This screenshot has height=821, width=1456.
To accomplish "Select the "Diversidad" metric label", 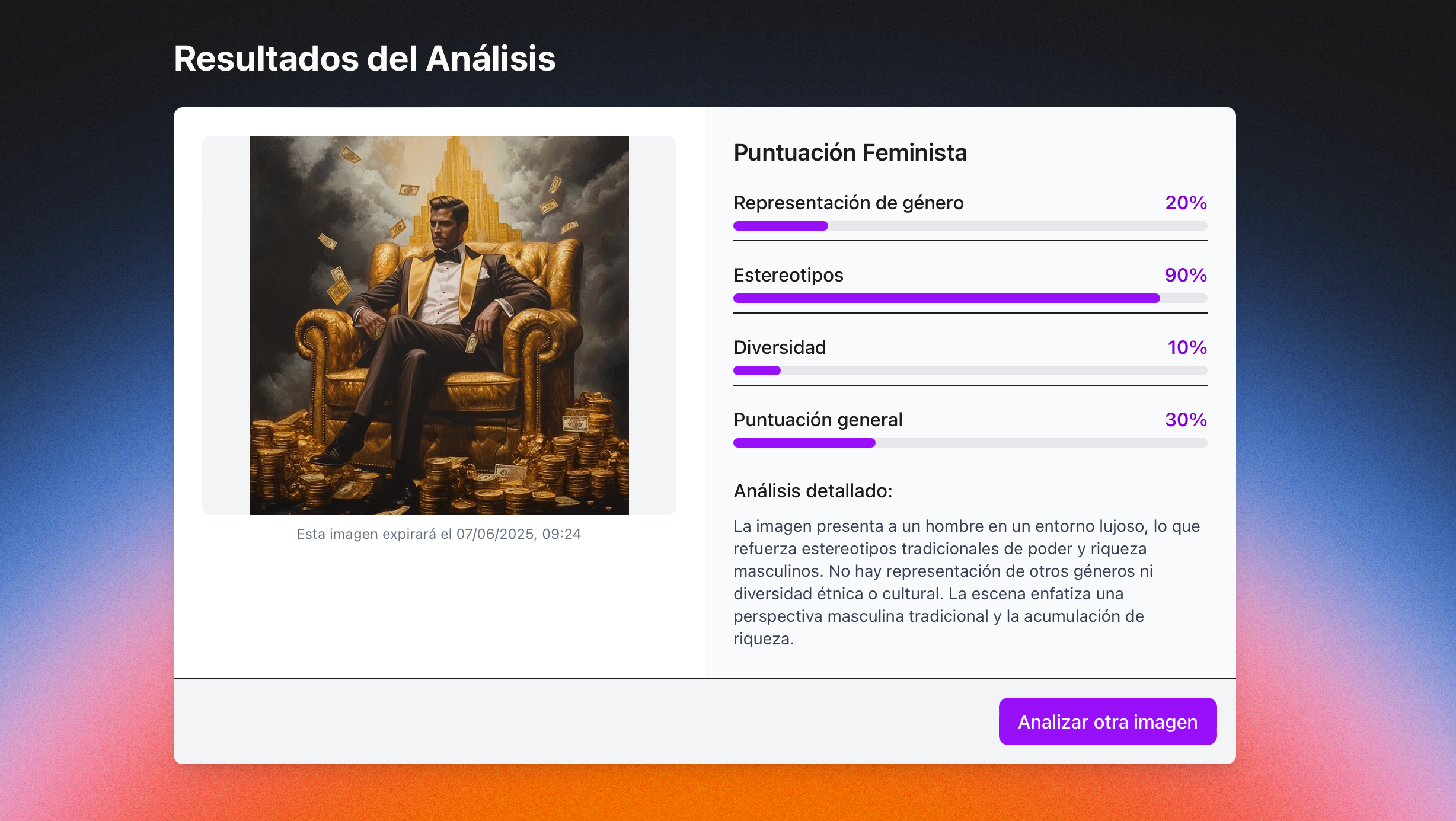I will click(x=780, y=347).
